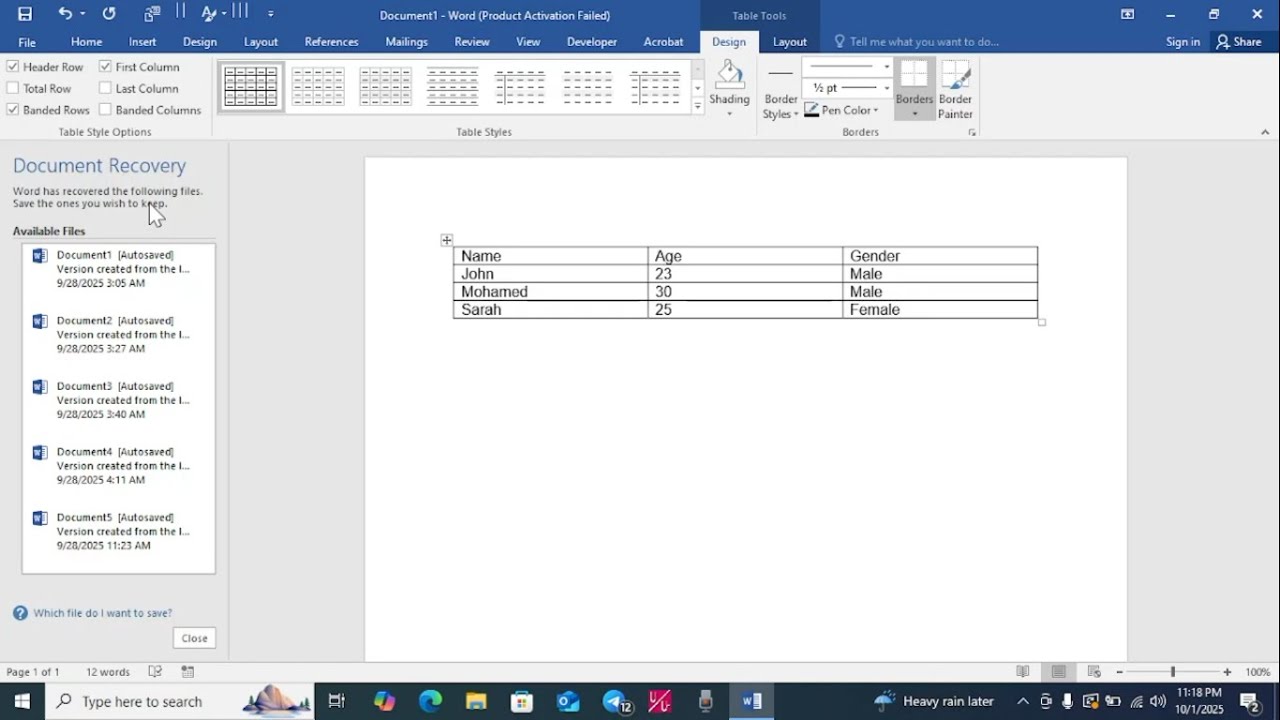1280x720 pixels.
Task: Click the proofing errors status bar icon
Action: (155, 672)
